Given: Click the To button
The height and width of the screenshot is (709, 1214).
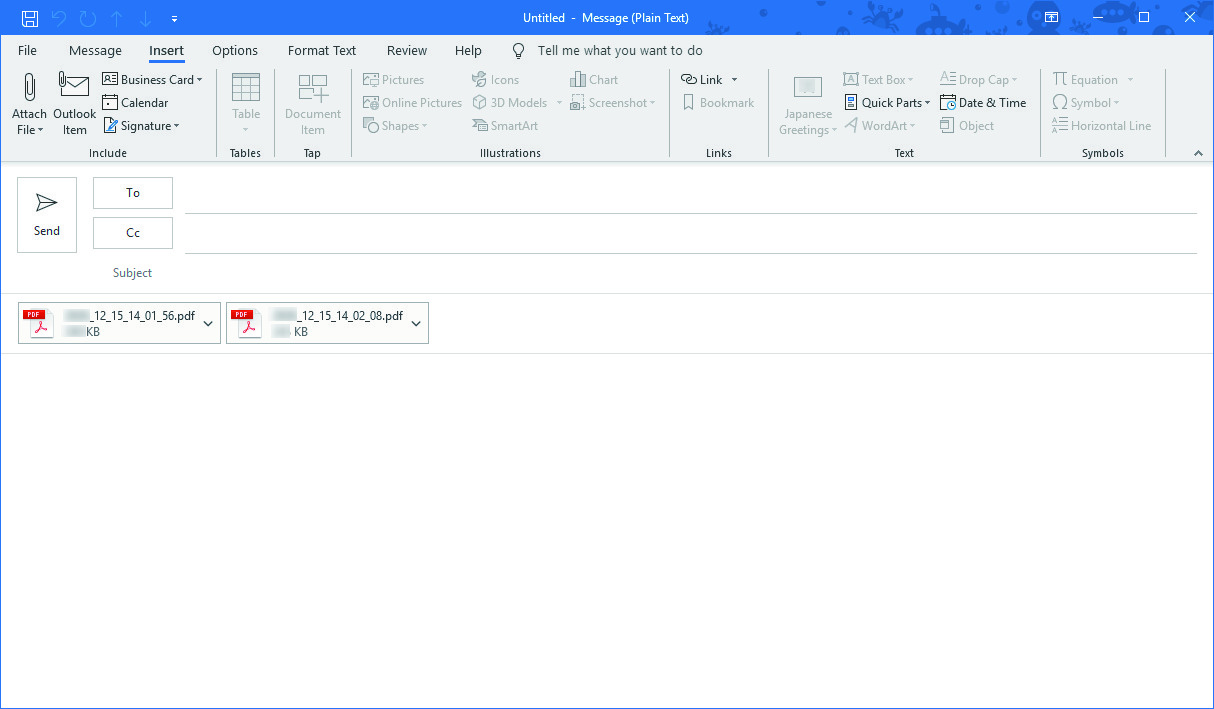Looking at the screenshot, I should [133, 193].
